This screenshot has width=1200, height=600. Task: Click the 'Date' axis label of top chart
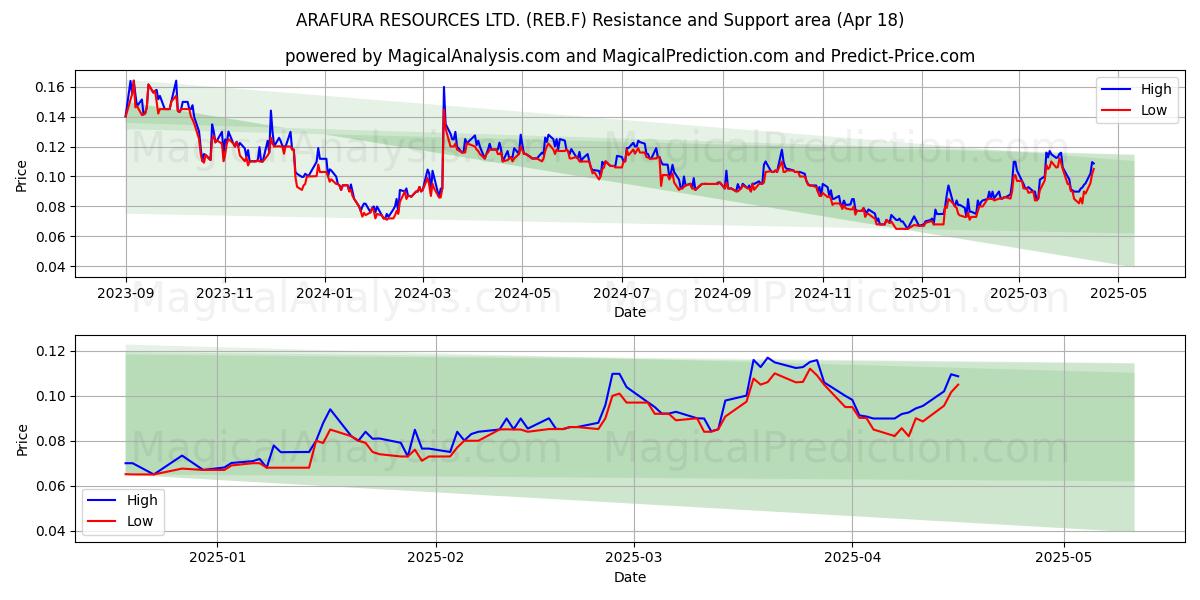coord(630,312)
